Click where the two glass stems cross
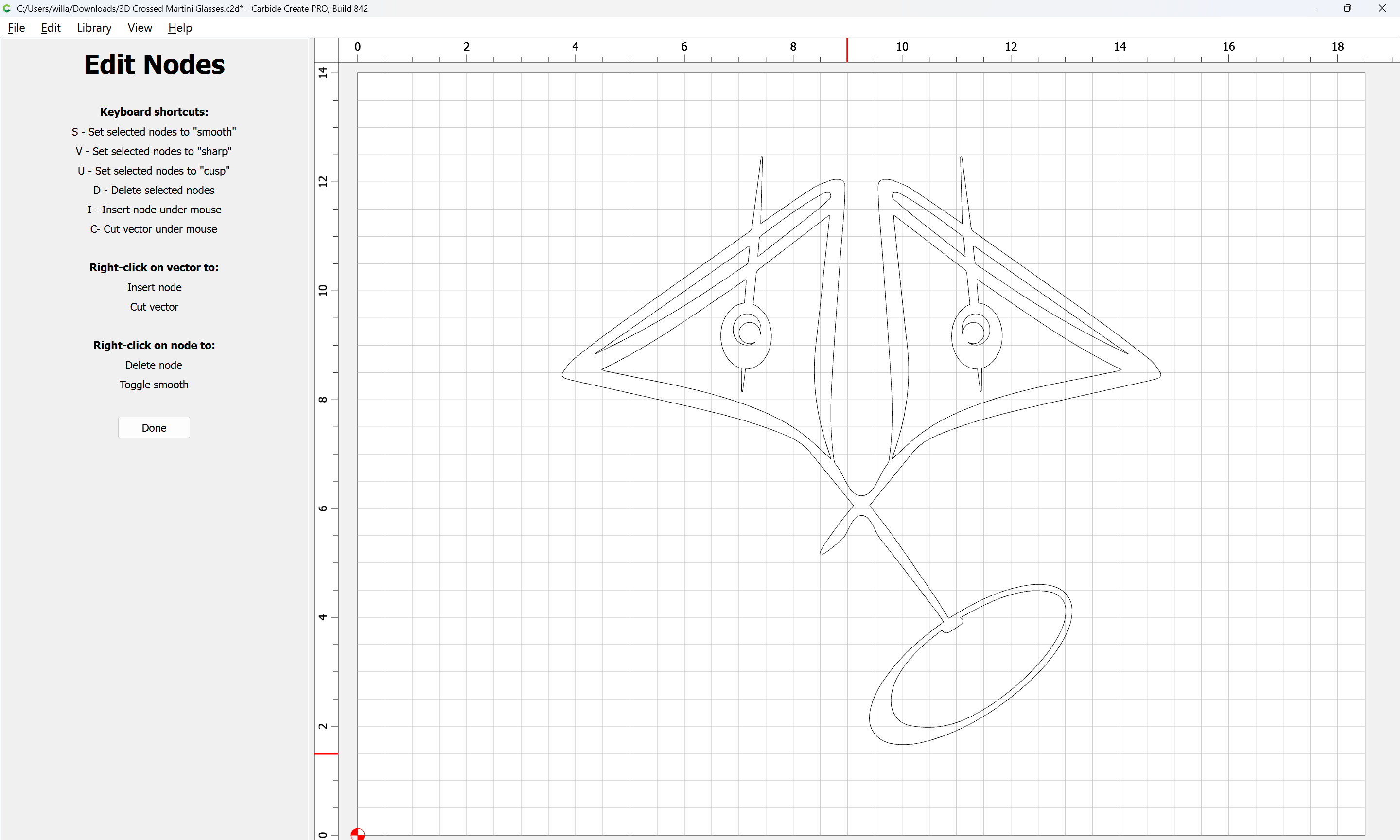This screenshot has height=840, width=1400. [861, 505]
